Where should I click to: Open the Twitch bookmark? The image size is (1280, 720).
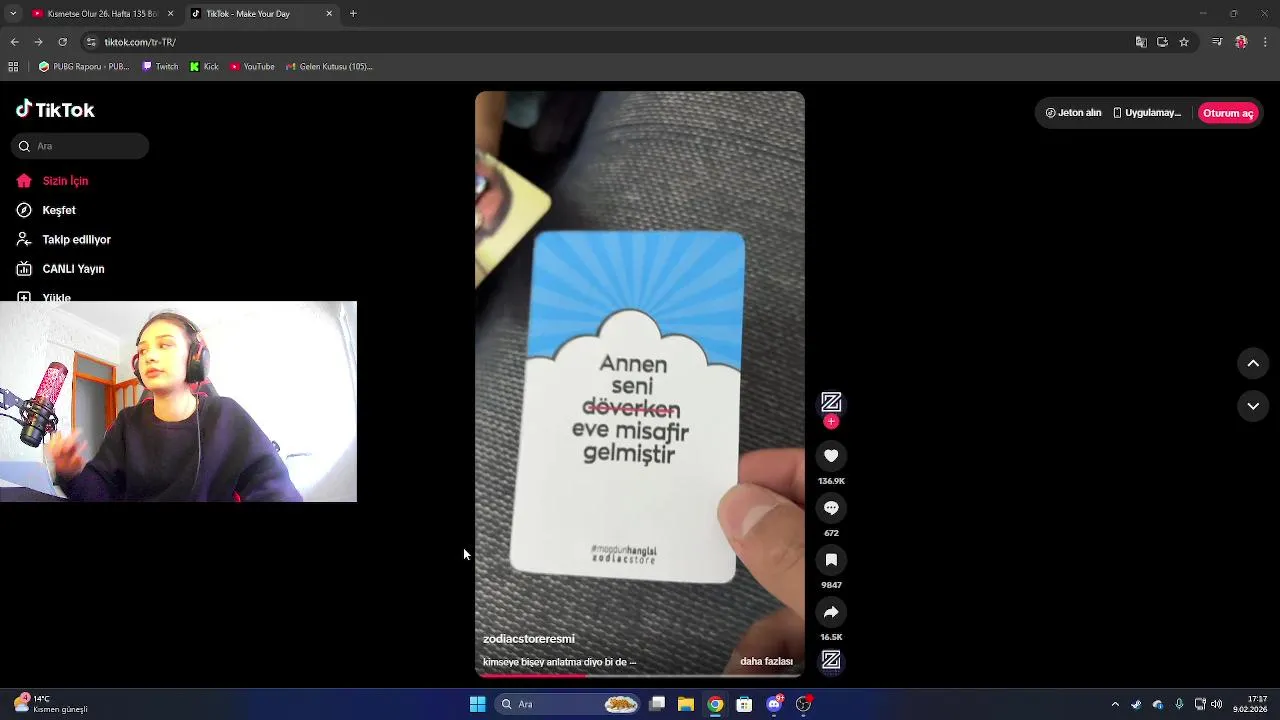tap(160, 67)
